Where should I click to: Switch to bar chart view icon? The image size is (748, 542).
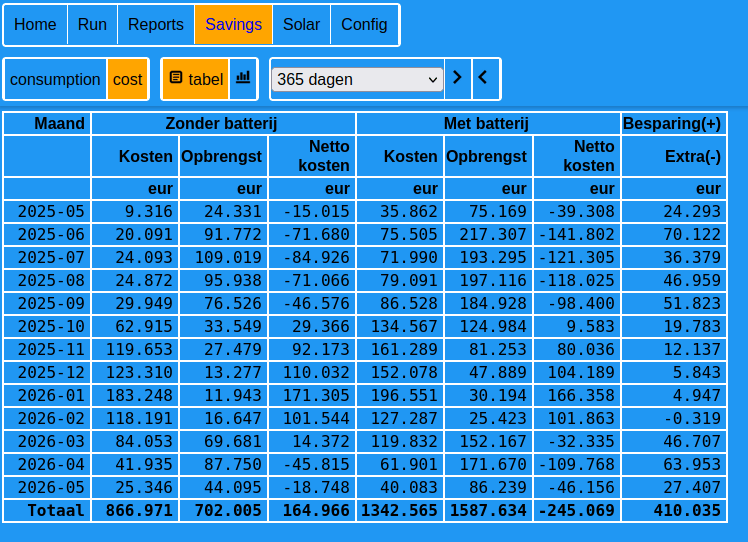[x=243, y=79]
